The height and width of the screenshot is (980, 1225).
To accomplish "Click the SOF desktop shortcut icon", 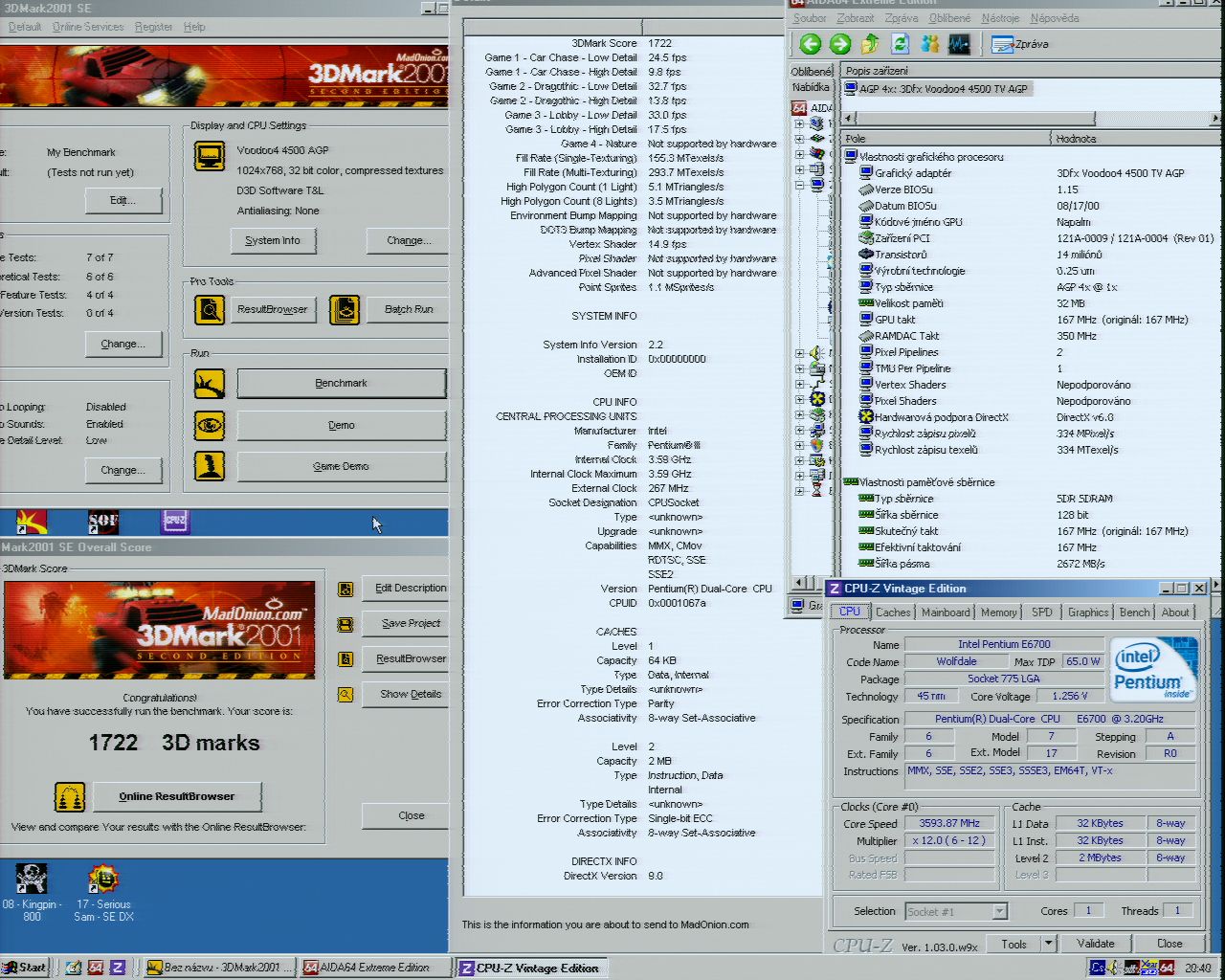I will pos(103,522).
